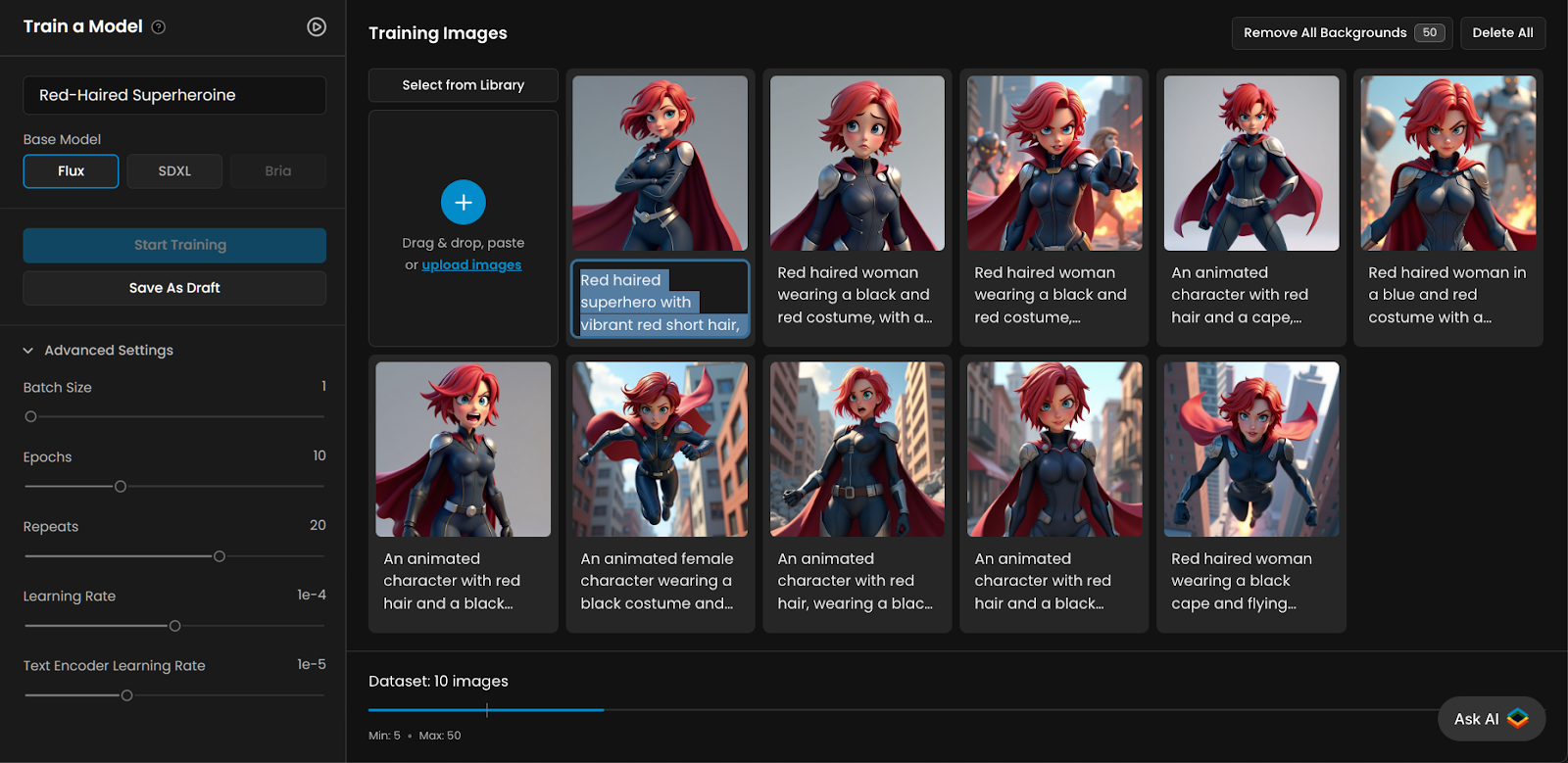
Task: Select thumbnail of heroine with crossed arms
Action: tap(661, 164)
